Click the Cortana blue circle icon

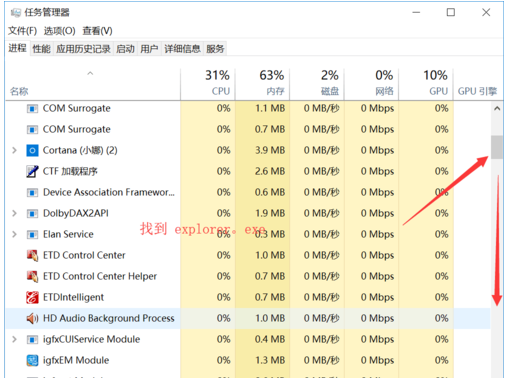point(32,150)
